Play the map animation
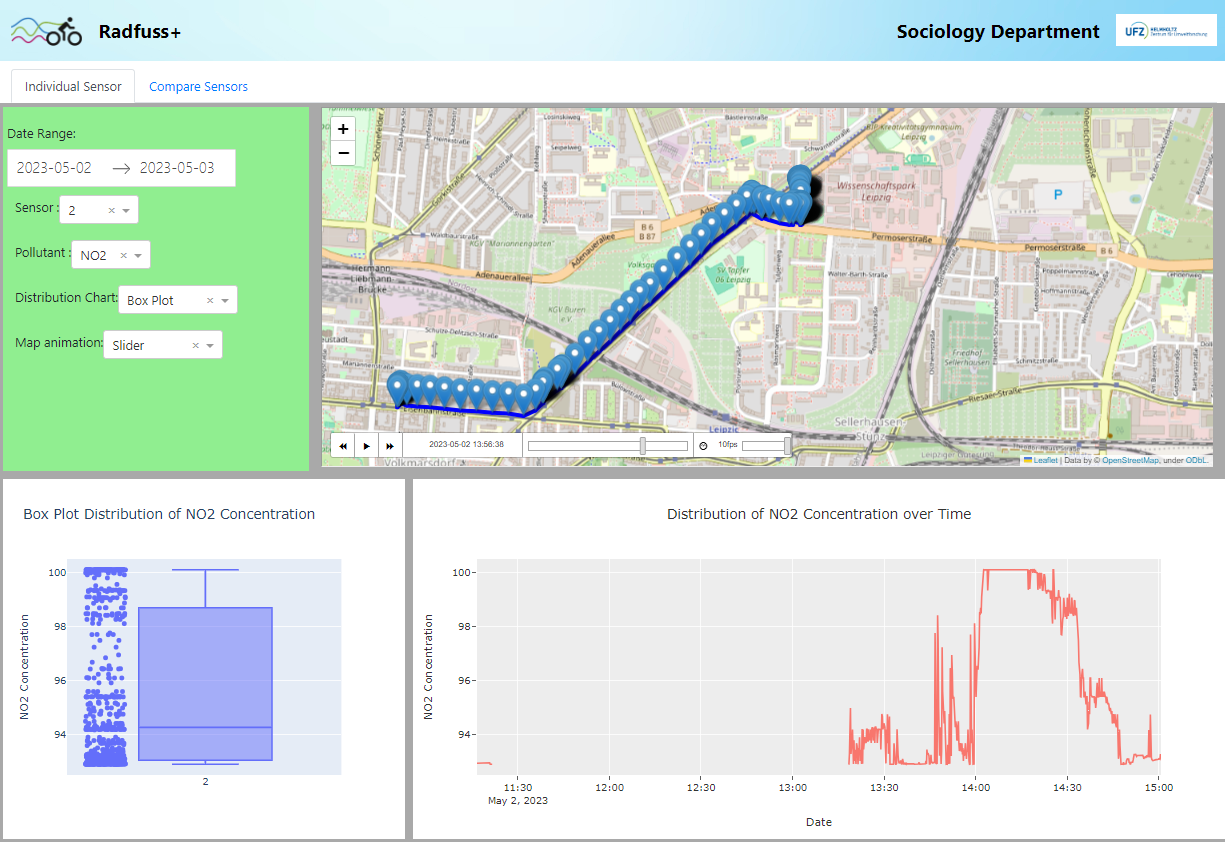This screenshot has height=842, width=1225. click(366, 445)
